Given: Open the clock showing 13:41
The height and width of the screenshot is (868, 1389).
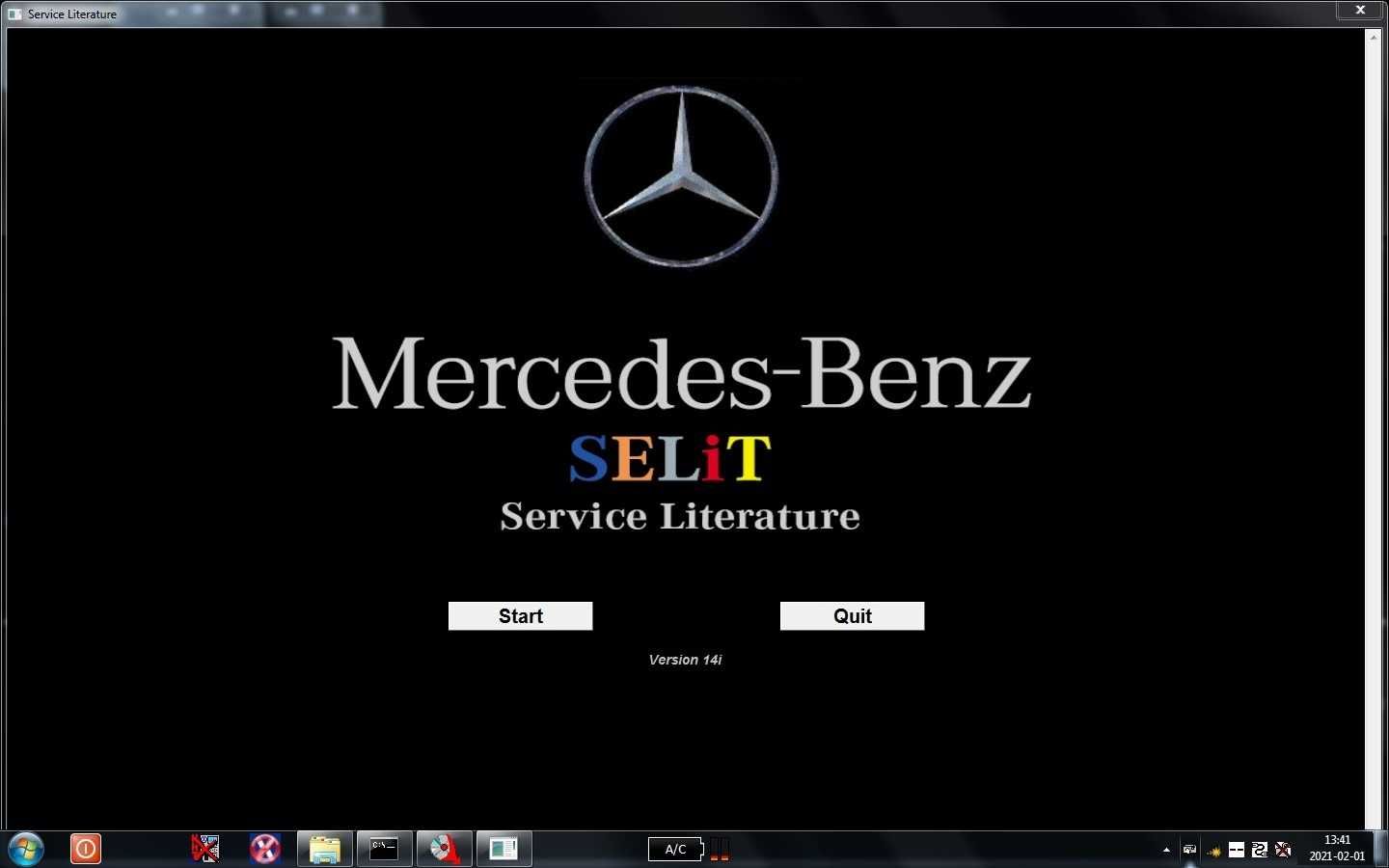Looking at the screenshot, I should tap(1337, 849).
